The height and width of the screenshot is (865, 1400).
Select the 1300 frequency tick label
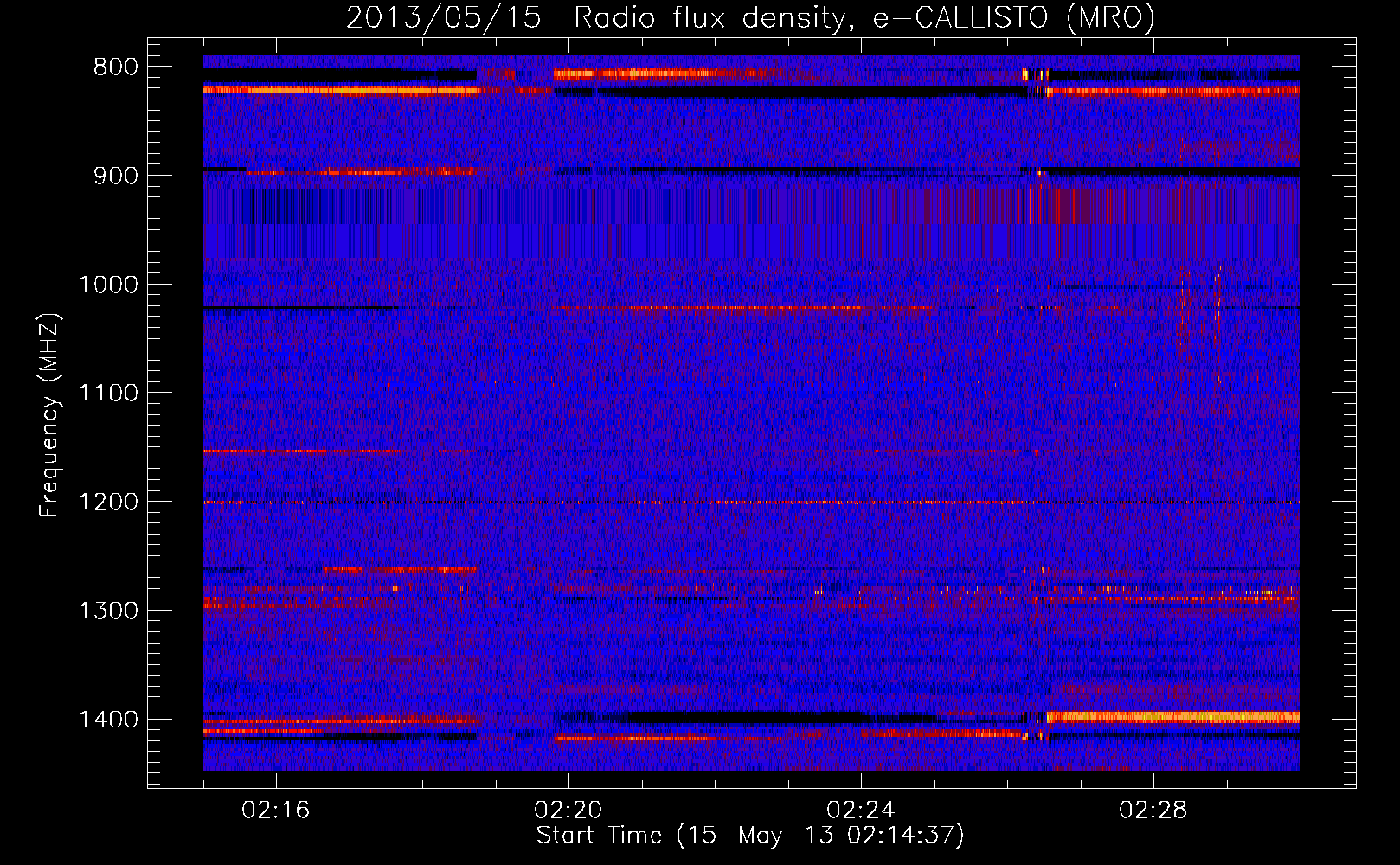(x=108, y=611)
